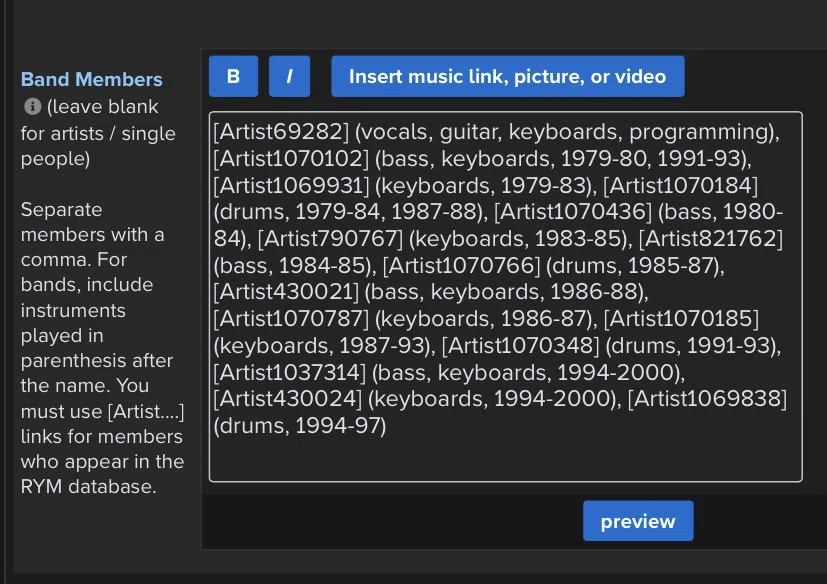
Task: Click the preview button
Action: tap(638, 521)
